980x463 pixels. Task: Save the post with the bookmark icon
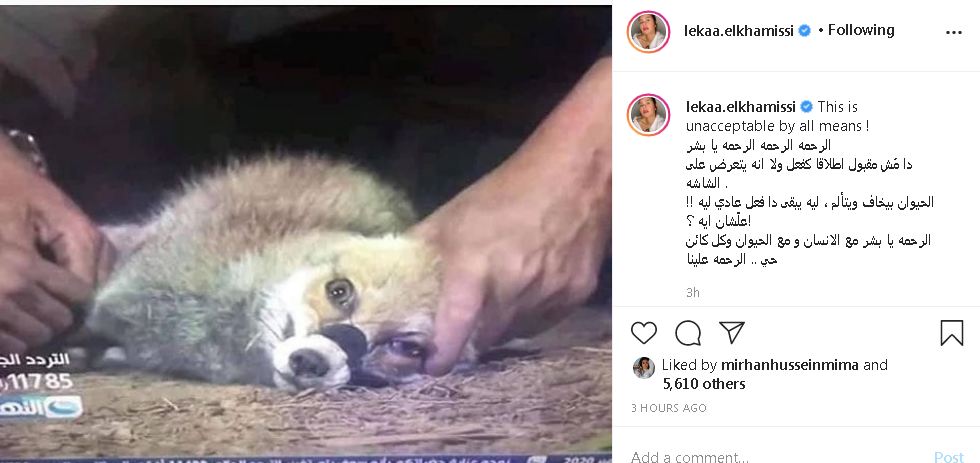pos(952,333)
